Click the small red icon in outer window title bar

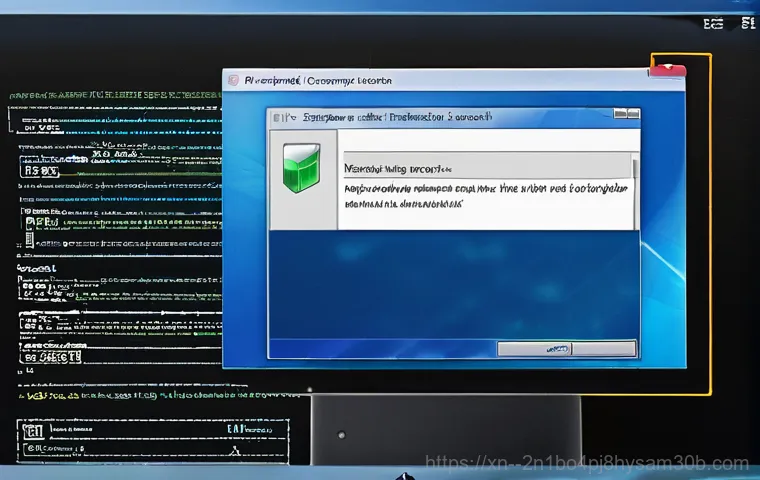click(233, 79)
